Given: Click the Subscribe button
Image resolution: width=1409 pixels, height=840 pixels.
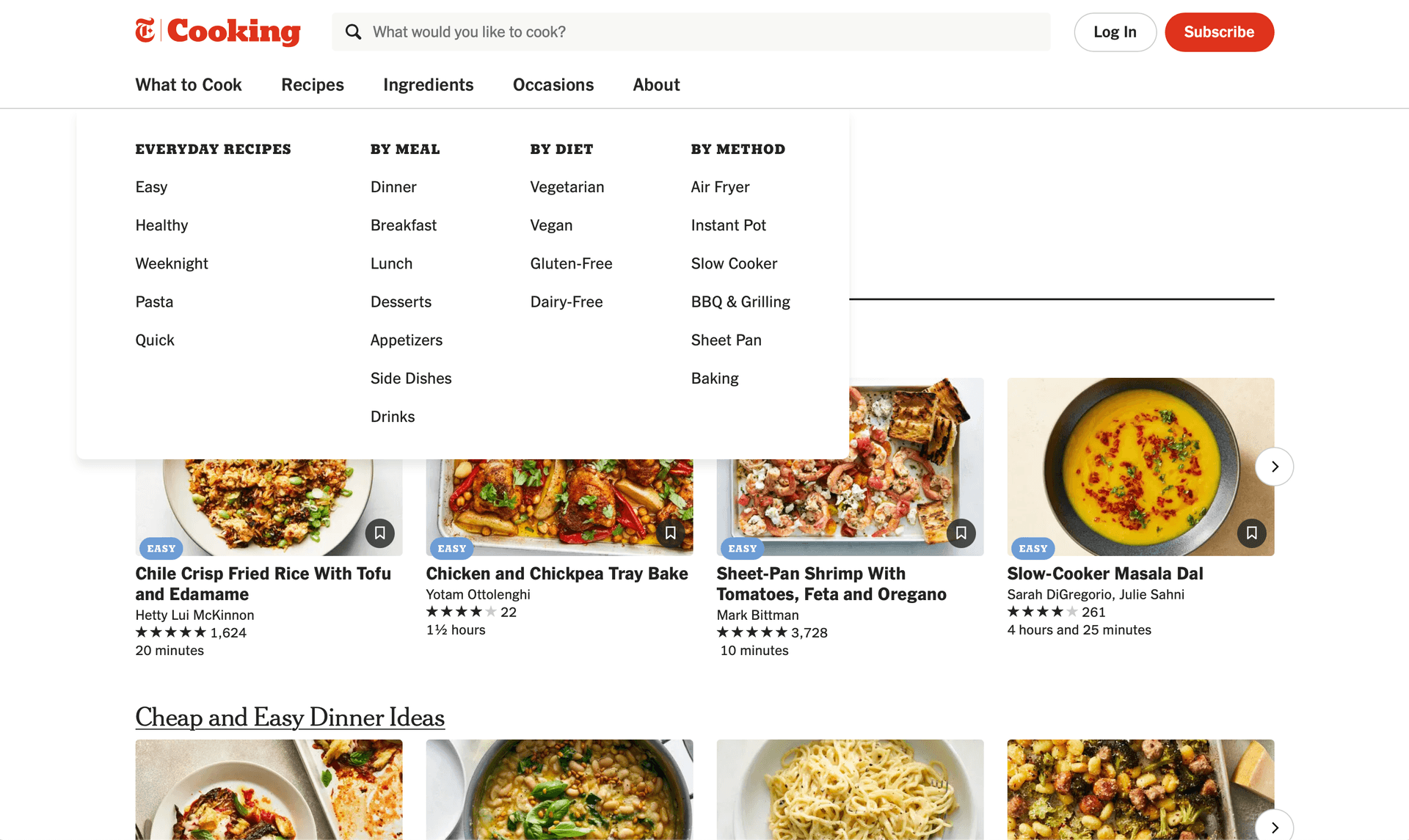Looking at the screenshot, I should 1219,32.
